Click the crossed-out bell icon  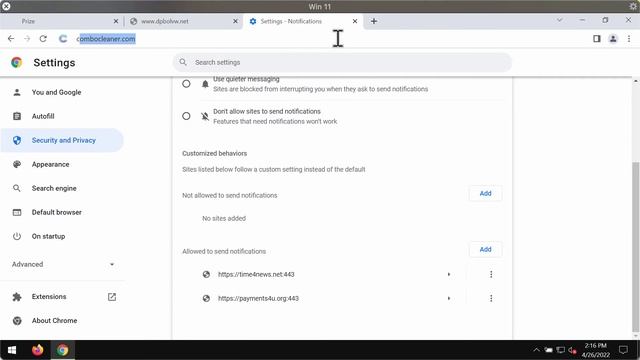[205, 117]
